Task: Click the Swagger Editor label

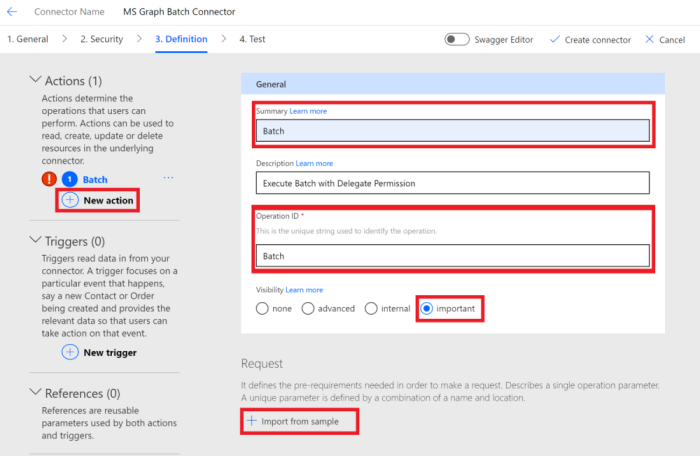Action: coord(504,40)
